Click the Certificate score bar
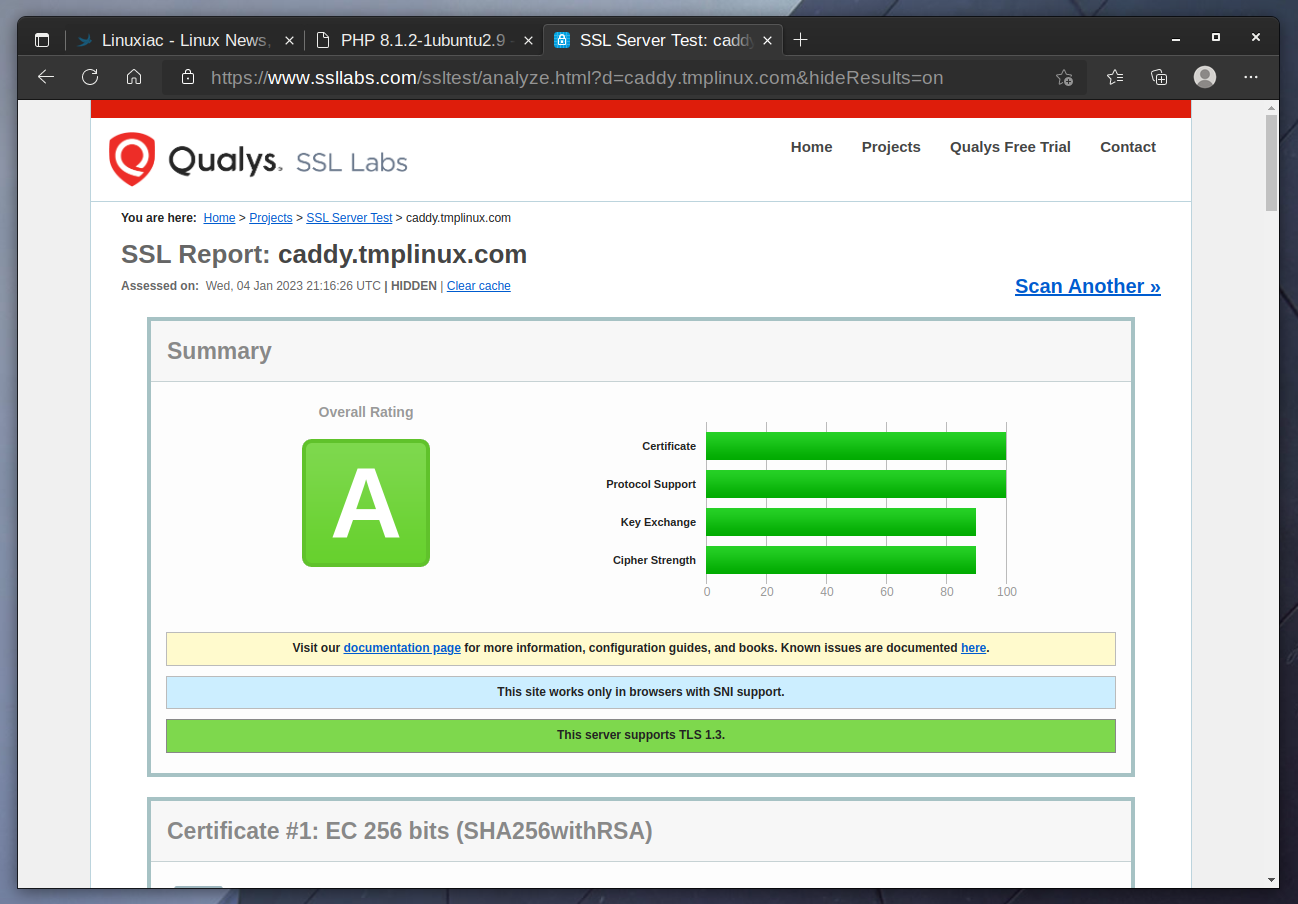This screenshot has height=904, width=1298. tap(856, 446)
